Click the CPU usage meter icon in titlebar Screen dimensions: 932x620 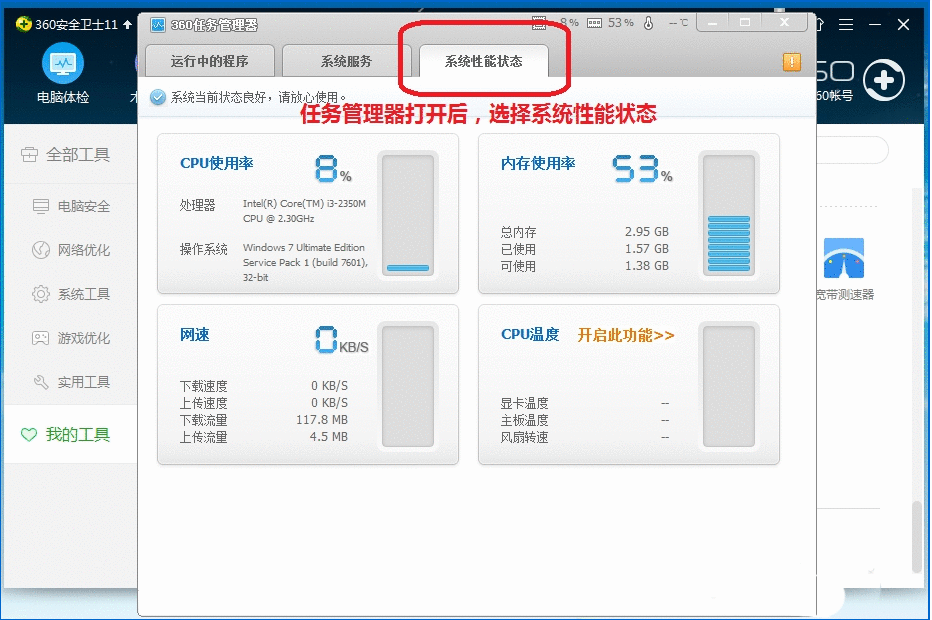pyautogui.click(x=537, y=22)
